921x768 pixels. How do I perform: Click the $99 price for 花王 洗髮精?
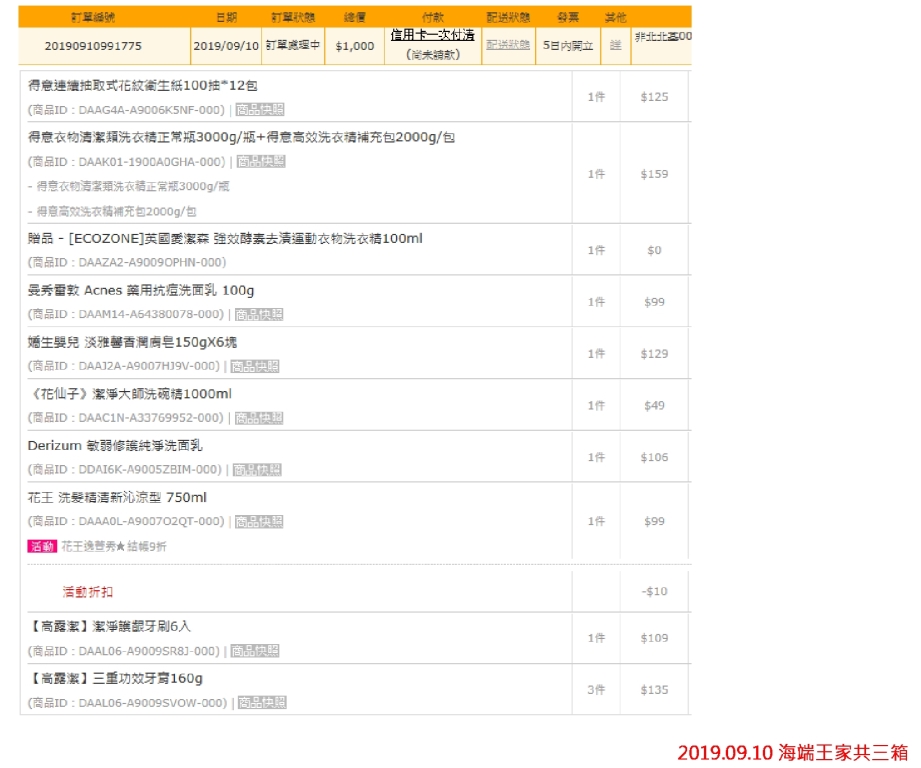click(x=654, y=521)
